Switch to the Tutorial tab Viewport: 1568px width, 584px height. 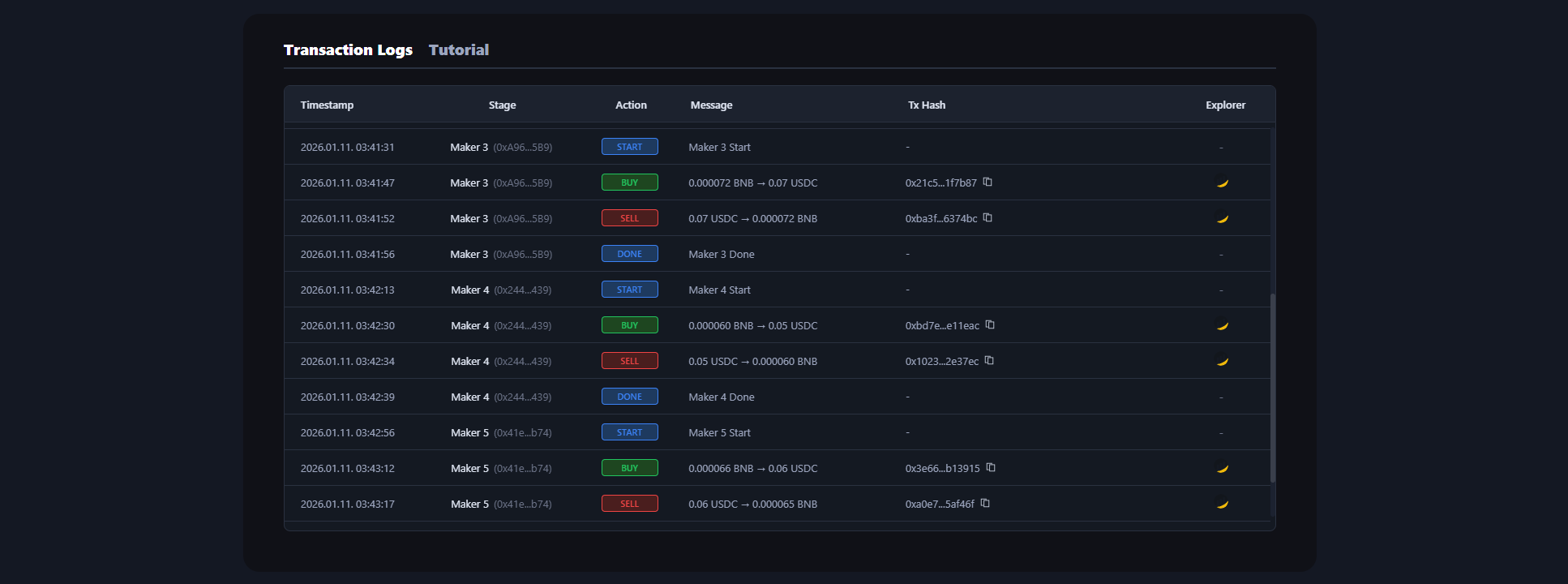point(458,50)
